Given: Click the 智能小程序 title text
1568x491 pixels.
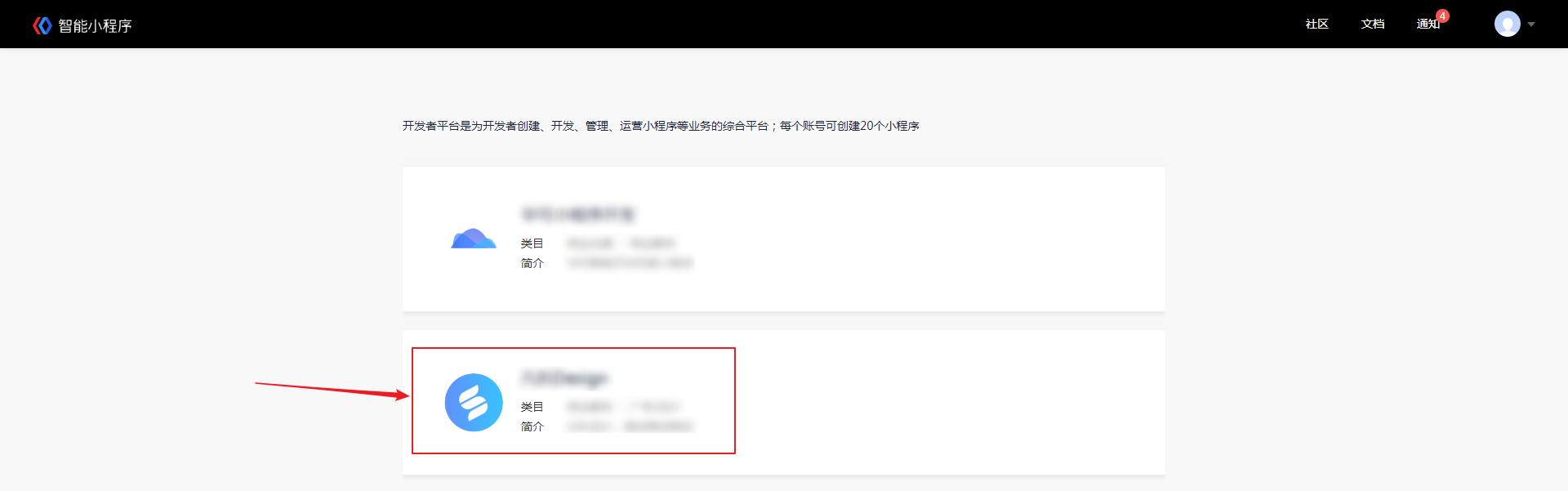Looking at the screenshot, I should [95, 26].
